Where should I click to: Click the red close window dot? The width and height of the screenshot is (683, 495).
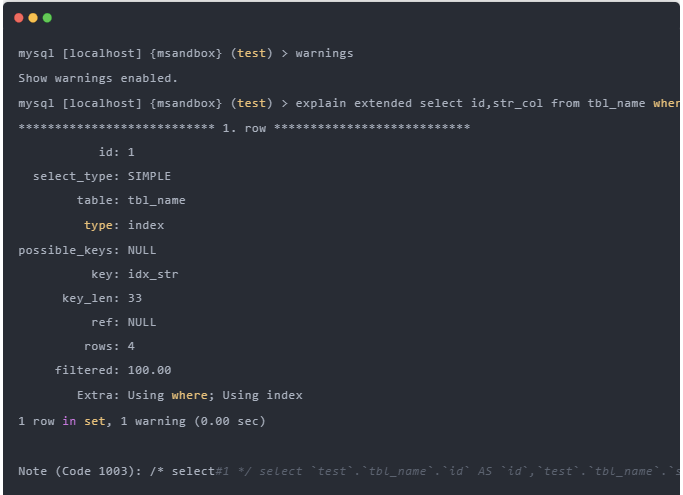(19, 18)
